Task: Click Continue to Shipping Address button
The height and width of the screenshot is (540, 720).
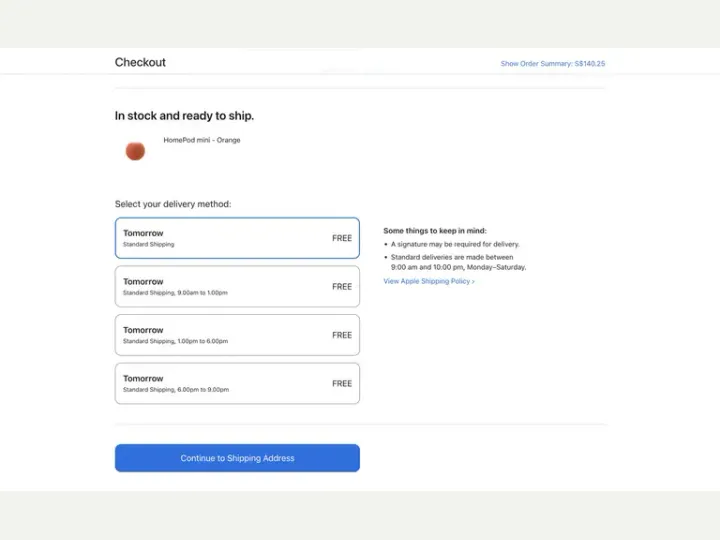Action: (237, 458)
